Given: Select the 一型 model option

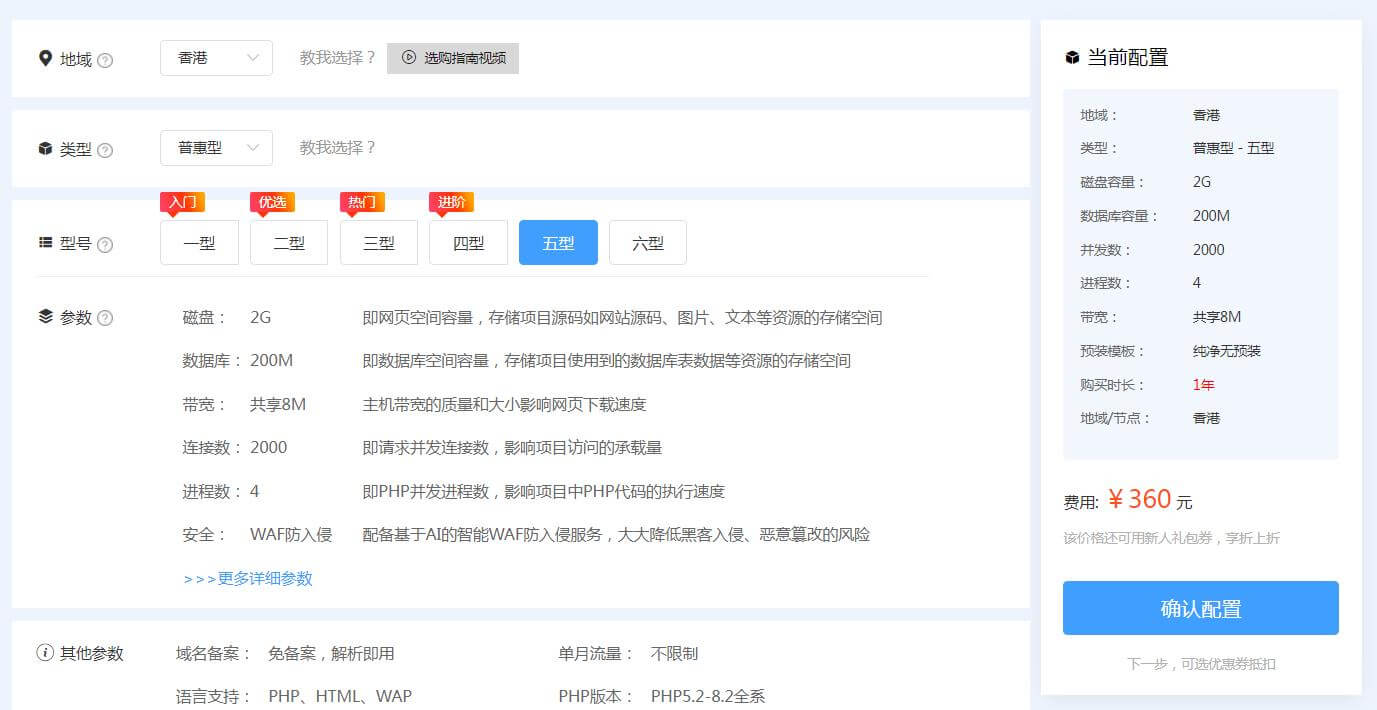Looking at the screenshot, I should (199, 243).
